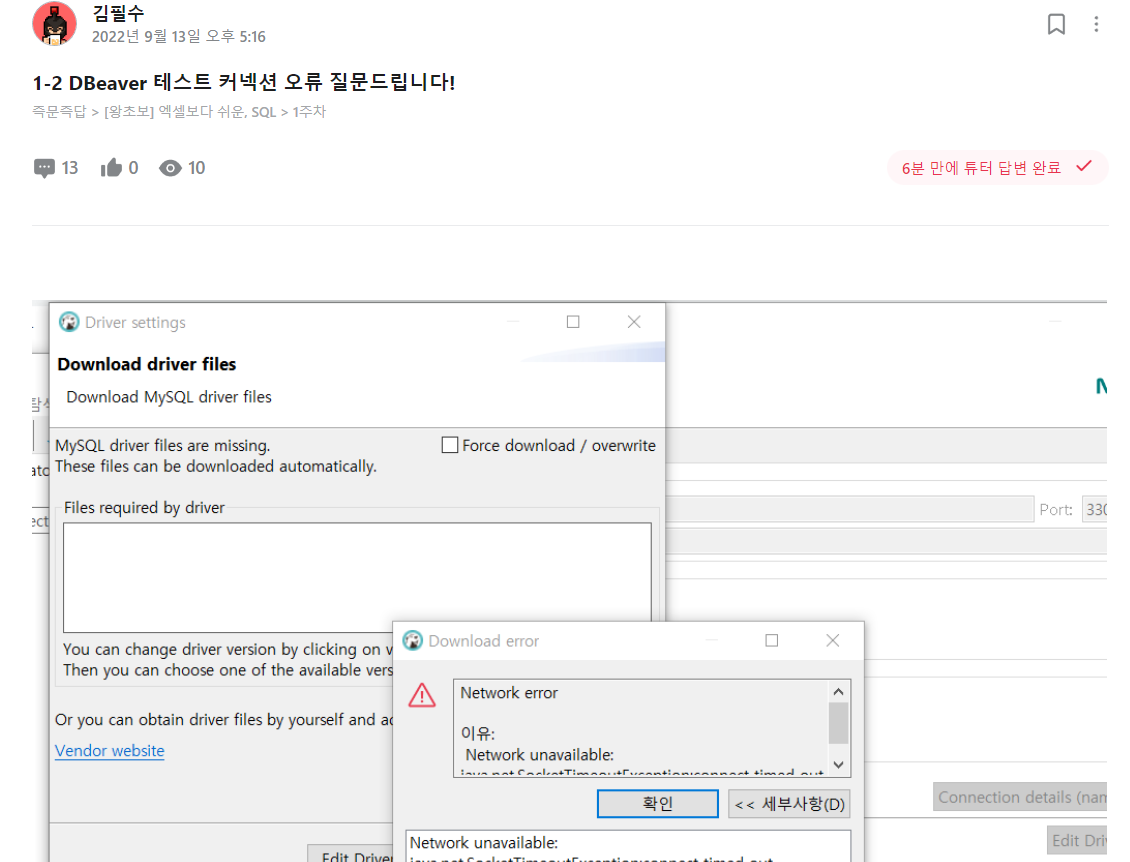Click the 'Download driver files' heading
Viewport: 1130px width, 862px height.
tap(147, 364)
